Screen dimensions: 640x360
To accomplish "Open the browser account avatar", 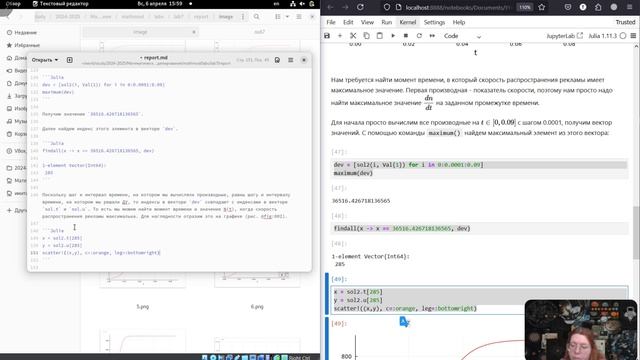I will click(x=614, y=7).
